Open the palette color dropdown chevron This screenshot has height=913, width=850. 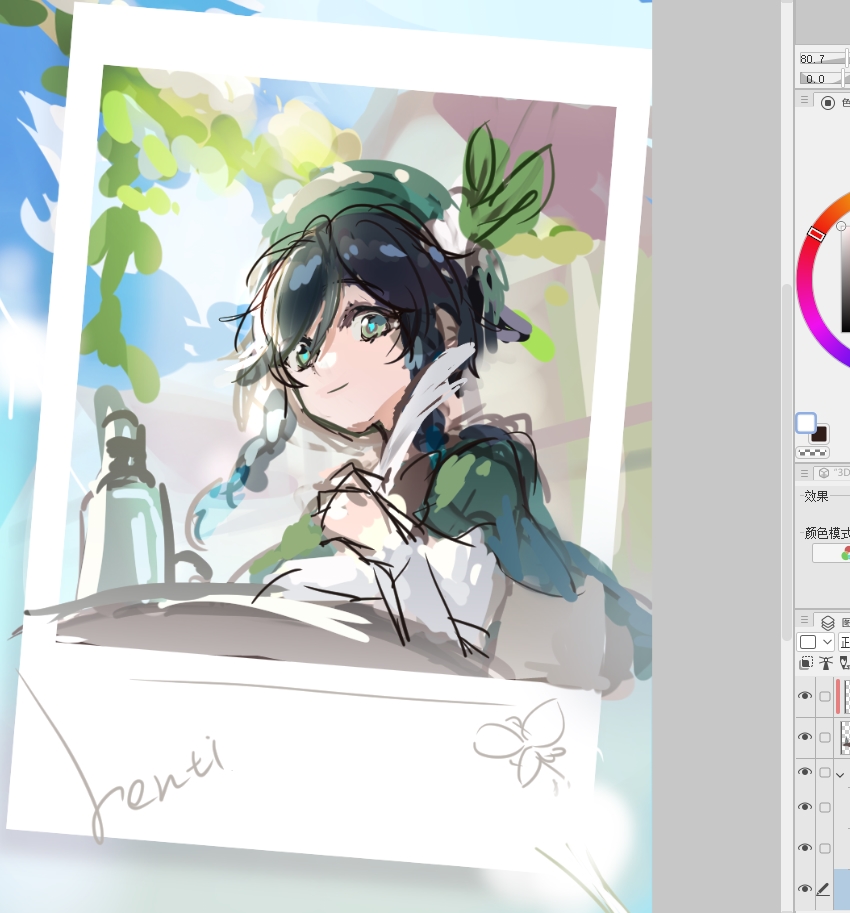pos(827,642)
